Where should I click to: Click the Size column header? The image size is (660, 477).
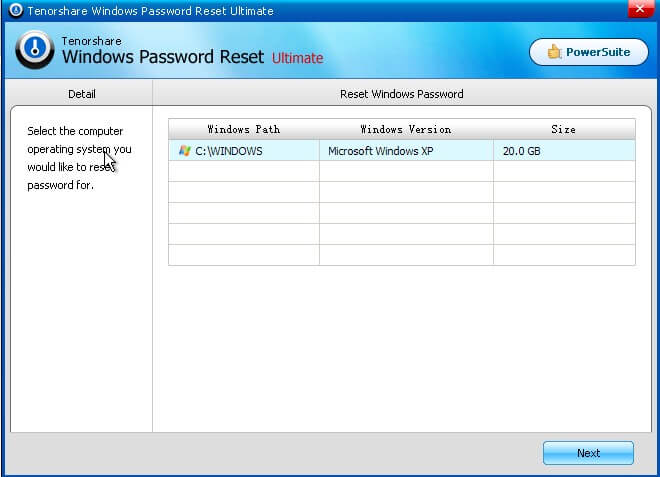pyautogui.click(x=564, y=129)
